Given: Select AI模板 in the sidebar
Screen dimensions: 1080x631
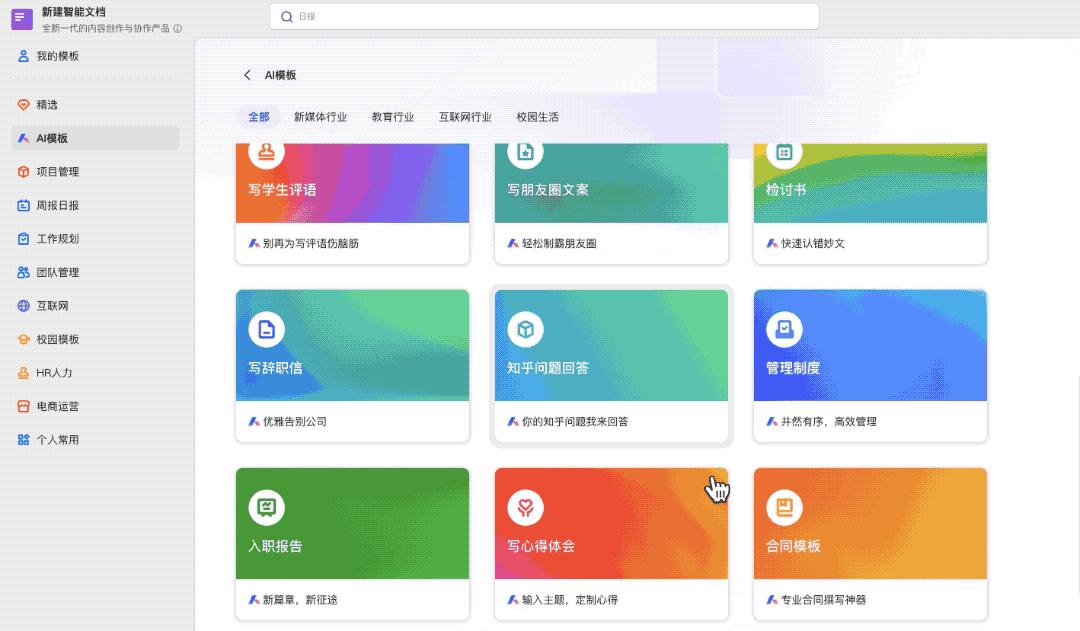Looking at the screenshot, I should [x=95, y=138].
